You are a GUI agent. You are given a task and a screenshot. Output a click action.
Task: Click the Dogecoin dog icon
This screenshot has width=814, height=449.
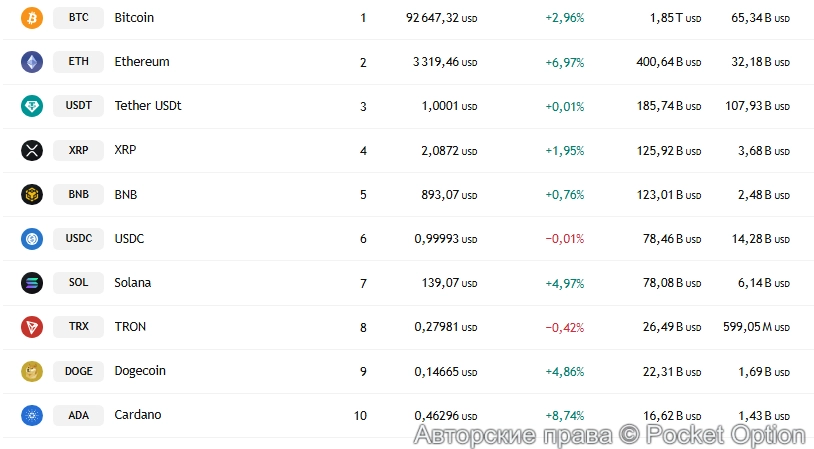(x=32, y=371)
